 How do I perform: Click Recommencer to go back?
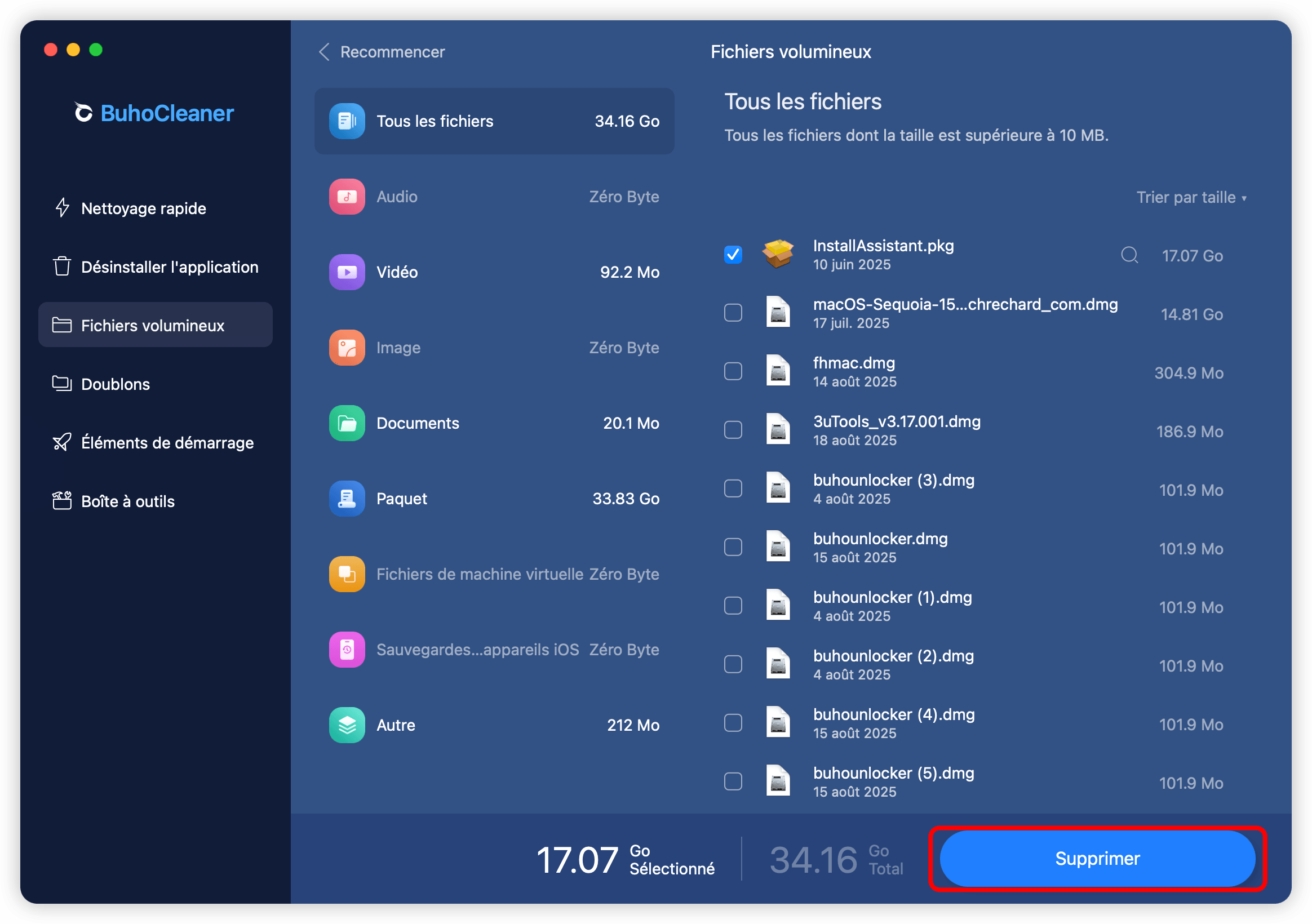pos(382,52)
